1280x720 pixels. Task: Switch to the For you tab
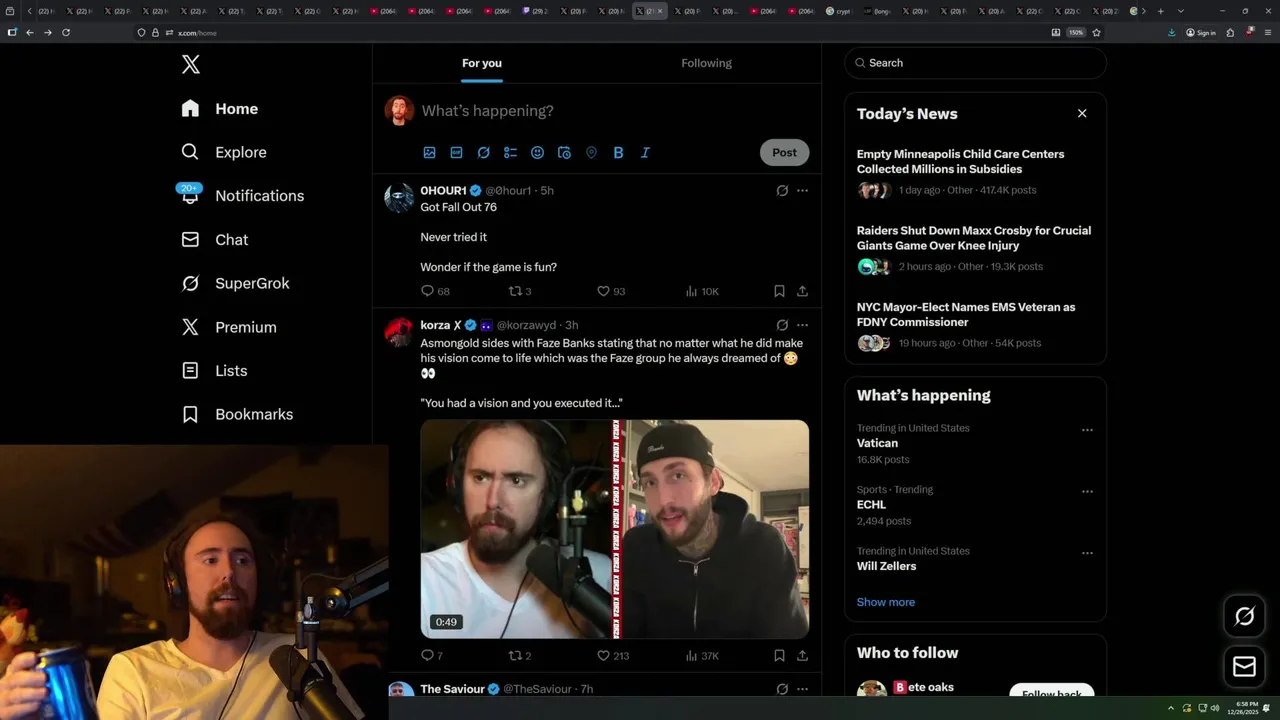pyautogui.click(x=482, y=63)
